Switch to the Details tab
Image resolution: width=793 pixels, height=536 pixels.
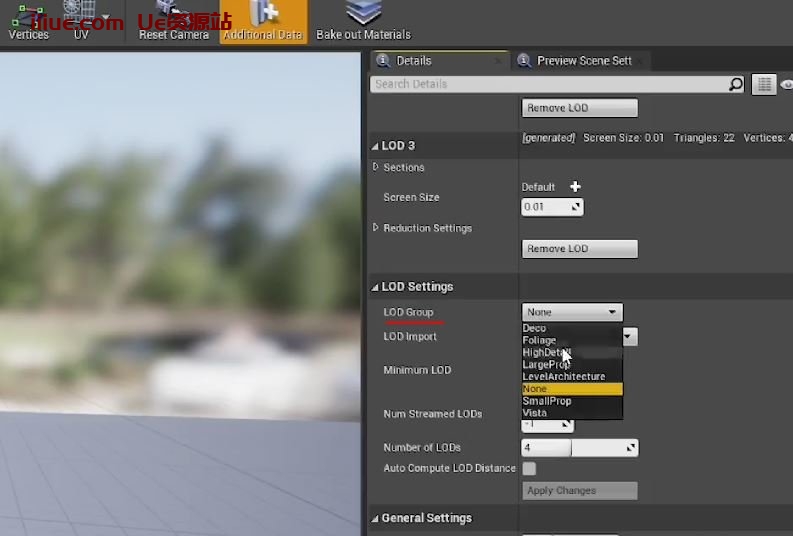pos(439,61)
